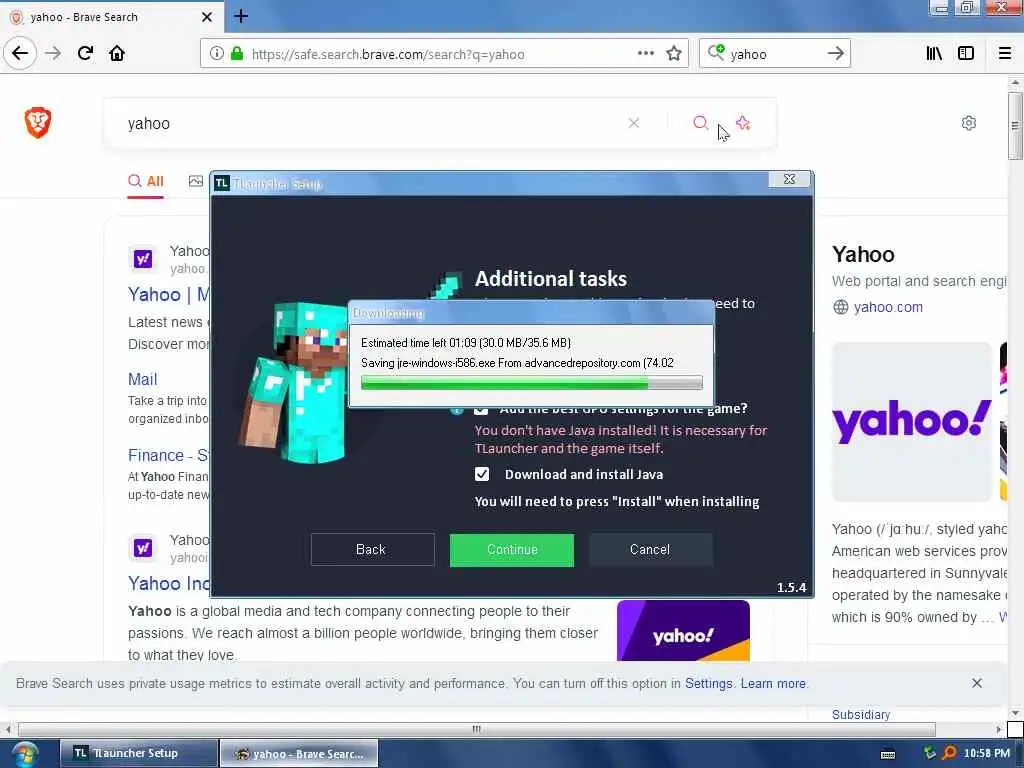The height and width of the screenshot is (768, 1024).
Task: Click the Estimated time left text
Action: tap(466, 343)
